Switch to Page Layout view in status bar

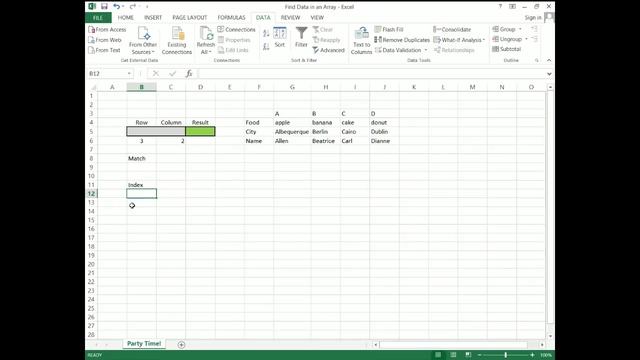point(453,355)
